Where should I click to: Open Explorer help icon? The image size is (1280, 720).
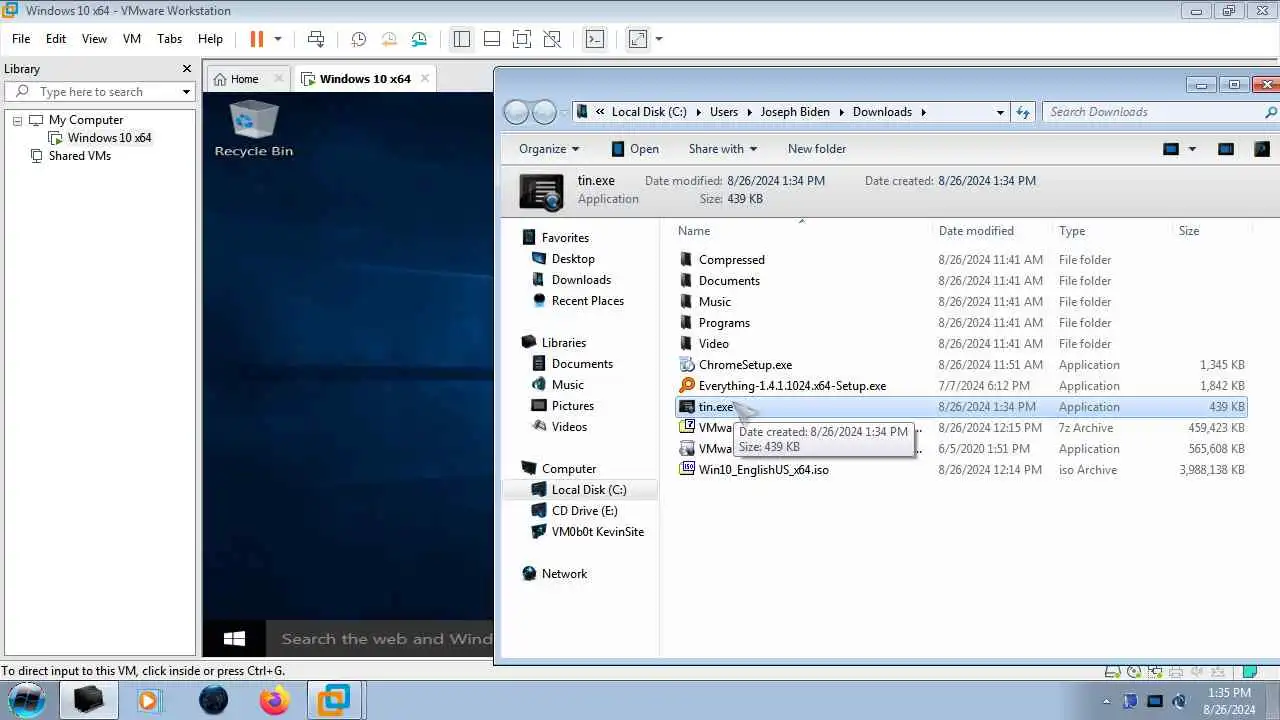1262,149
